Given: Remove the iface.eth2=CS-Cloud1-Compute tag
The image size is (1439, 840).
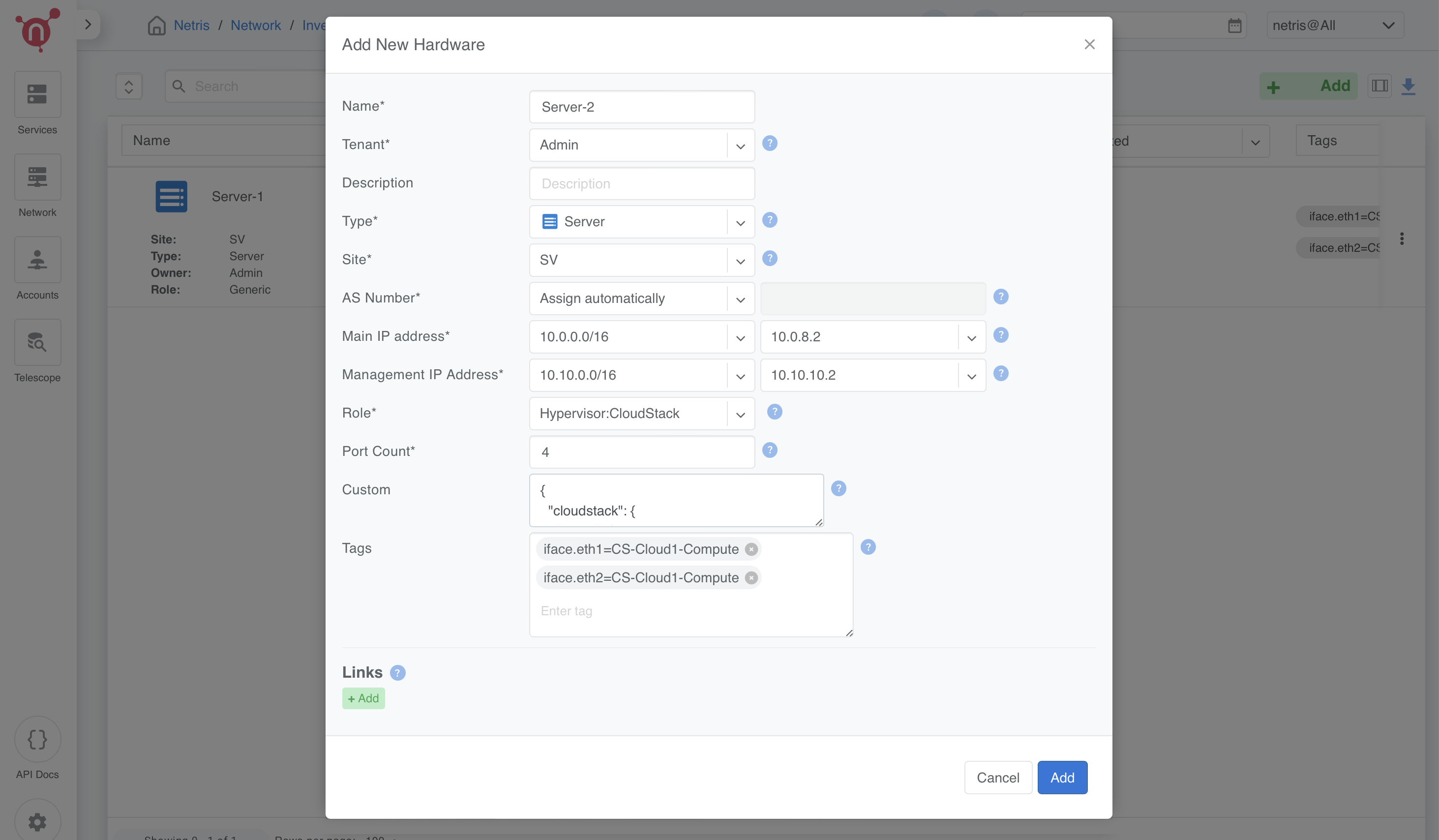Looking at the screenshot, I should (750, 577).
